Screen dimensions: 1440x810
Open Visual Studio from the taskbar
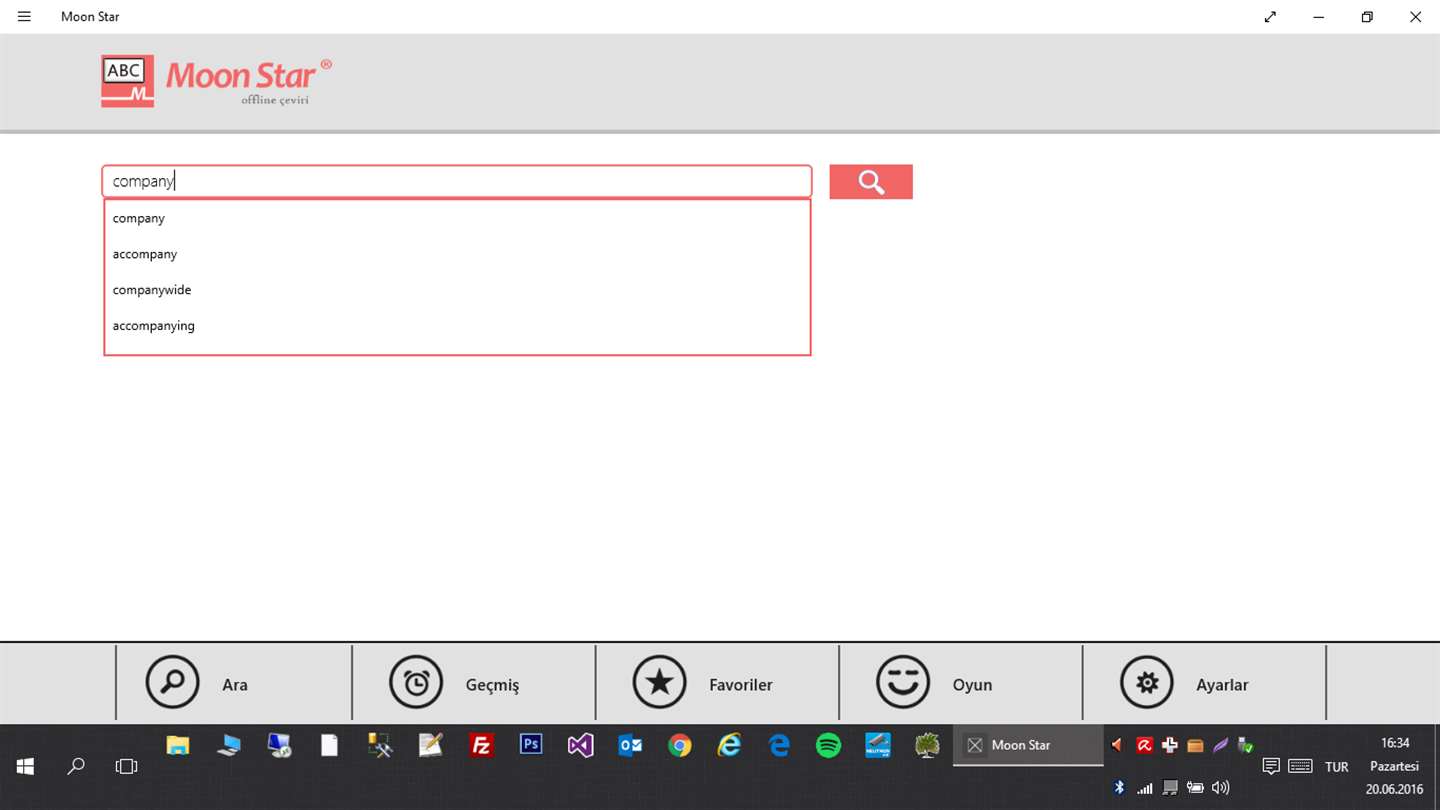pyautogui.click(x=580, y=745)
